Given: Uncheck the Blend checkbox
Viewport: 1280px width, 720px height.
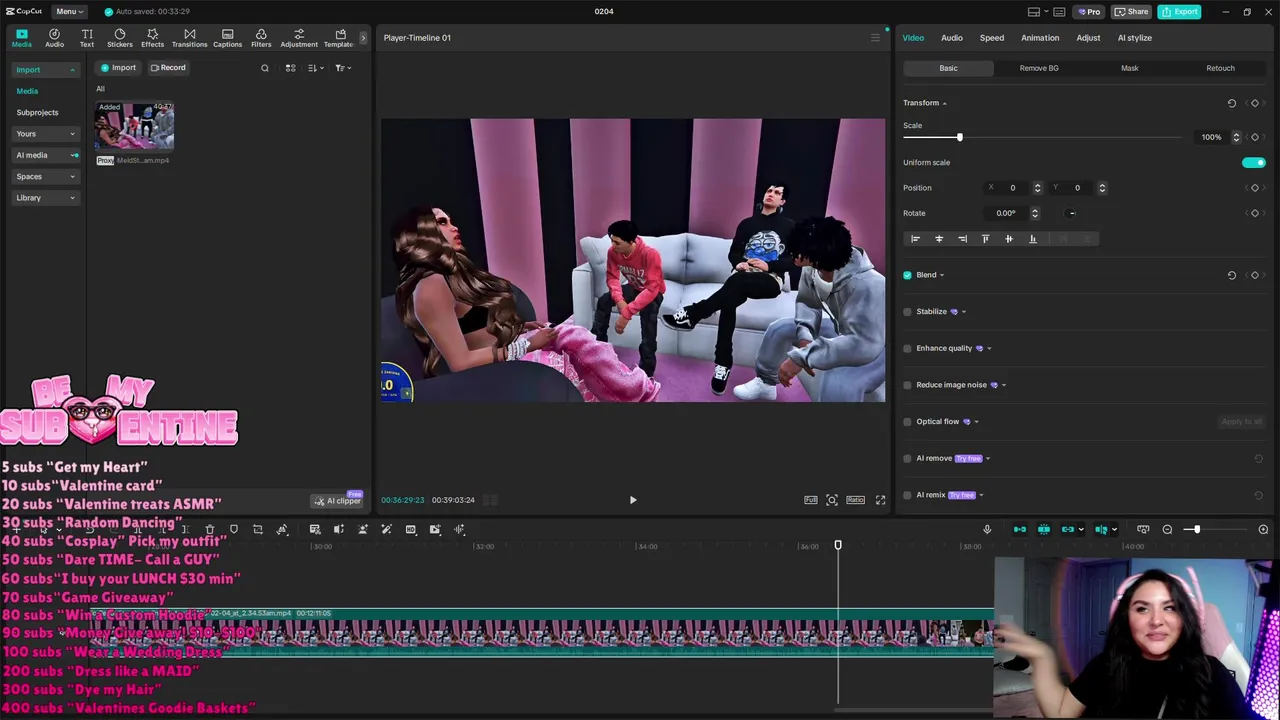Looking at the screenshot, I should (908, 275).
